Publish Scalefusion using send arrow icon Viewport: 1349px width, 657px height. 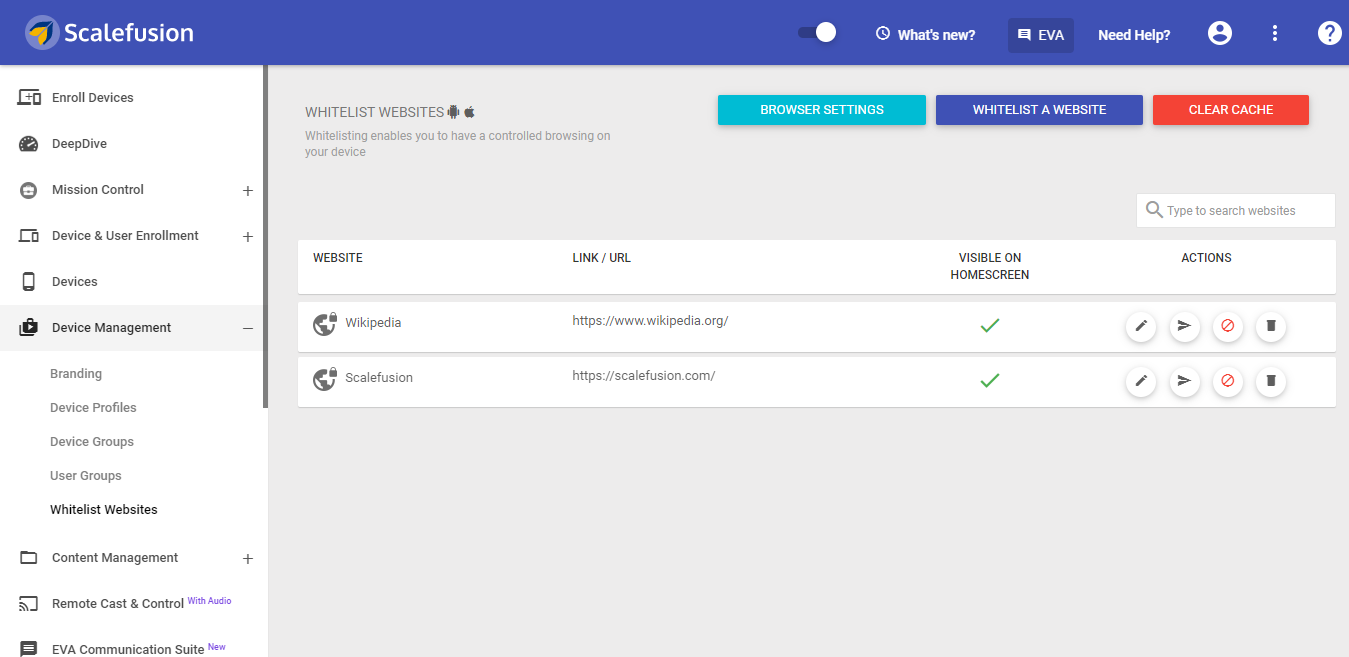[x=1184, y=381]
